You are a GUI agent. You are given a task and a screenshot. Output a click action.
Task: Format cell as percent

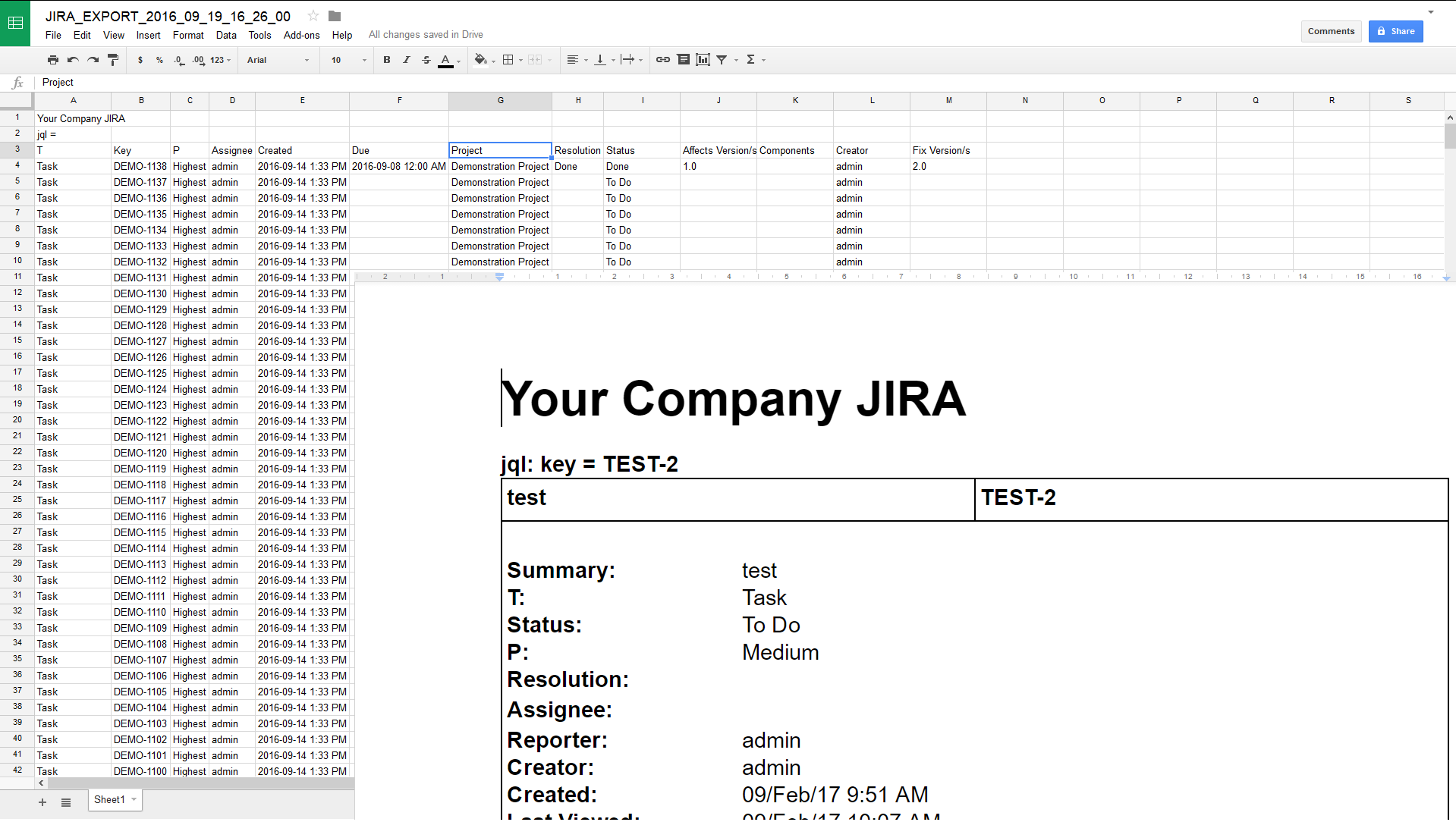[x=159, y=60]
